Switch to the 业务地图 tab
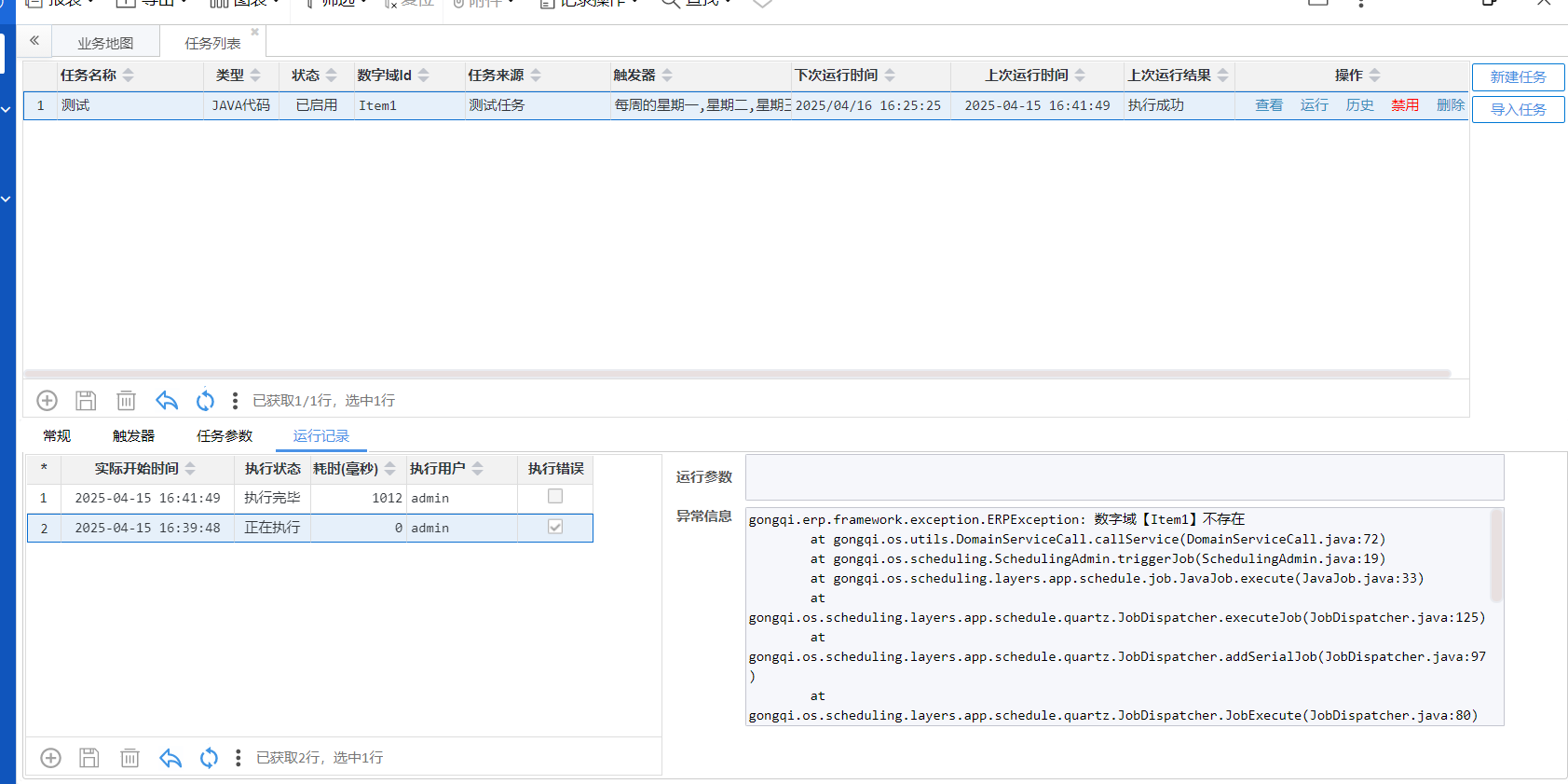 105,43
